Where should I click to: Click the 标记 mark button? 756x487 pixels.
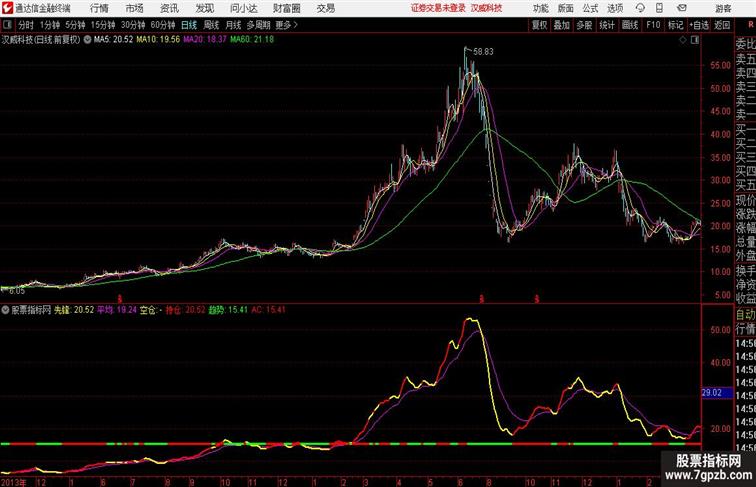click(x=675, y=25)
